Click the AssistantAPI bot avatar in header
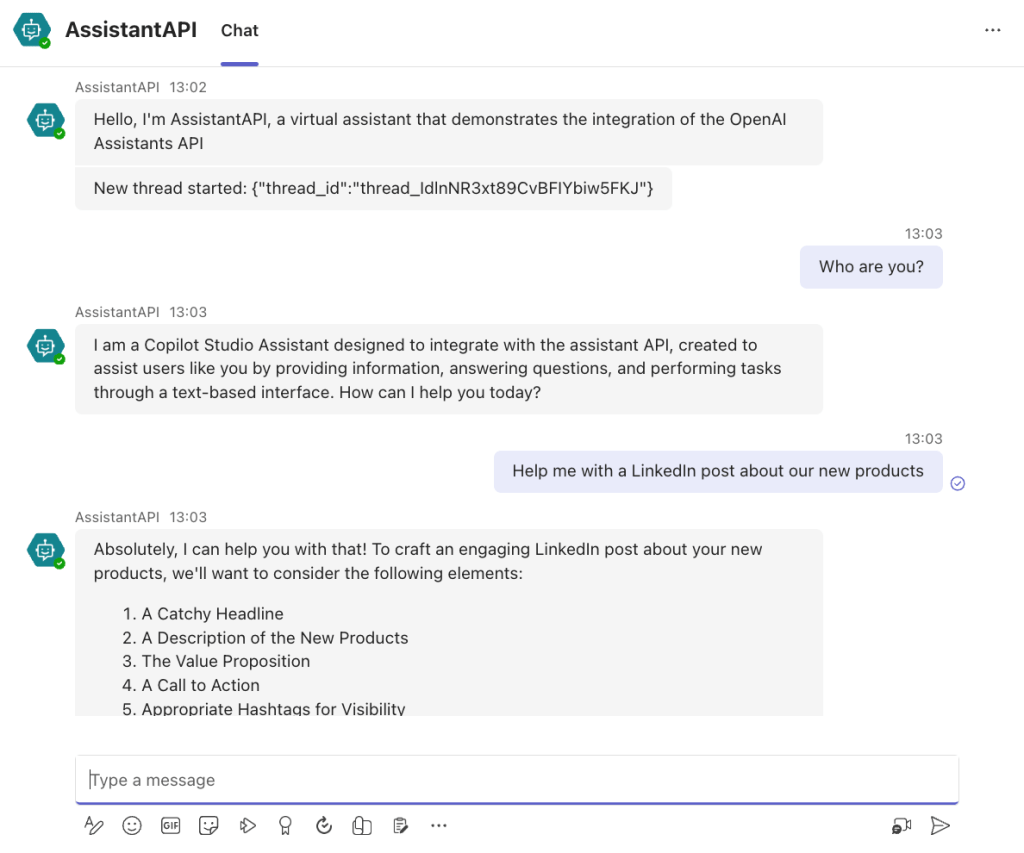This screenshot has height=853, width=1024. [32, 30]
